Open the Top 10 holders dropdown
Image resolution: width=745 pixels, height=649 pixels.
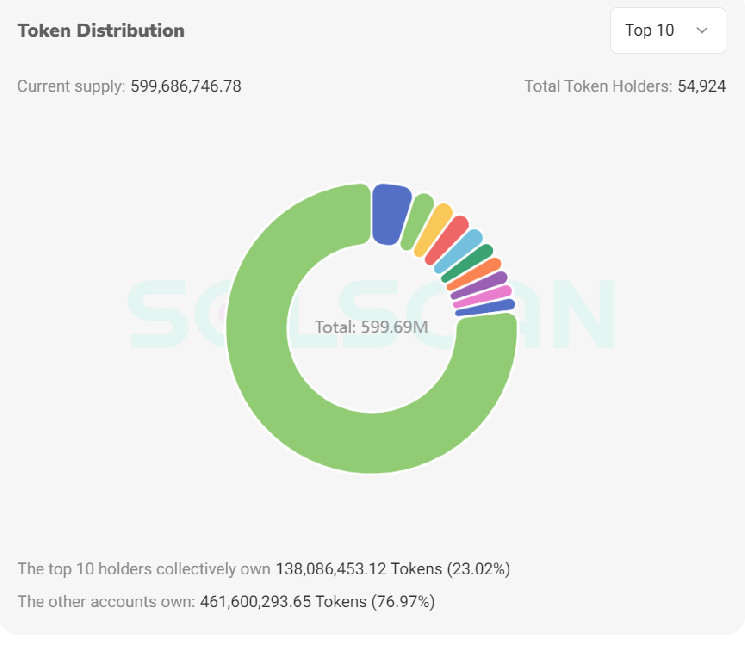point(667,30)
